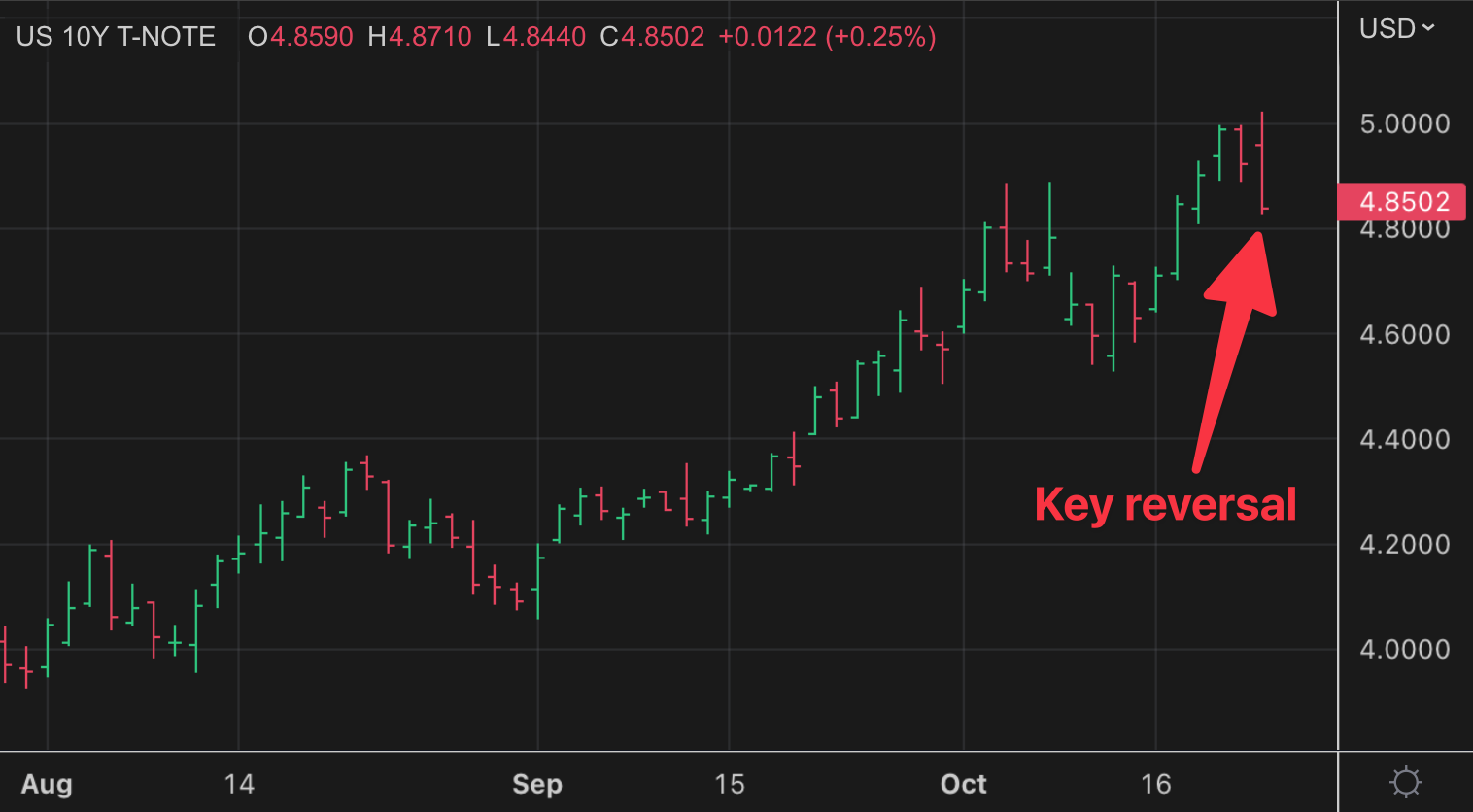Select the C4.8502 close value
Viewport: 1473px width, 812px height.
pos(653,36)
